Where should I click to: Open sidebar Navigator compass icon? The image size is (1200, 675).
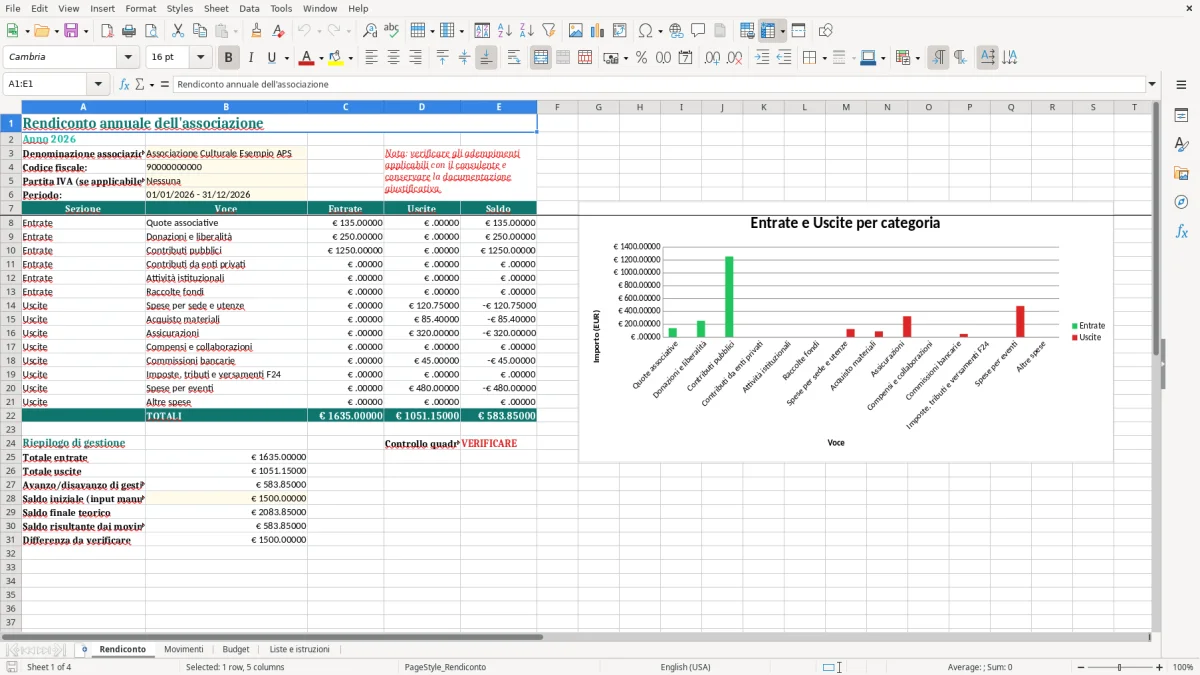[1181, 202]
